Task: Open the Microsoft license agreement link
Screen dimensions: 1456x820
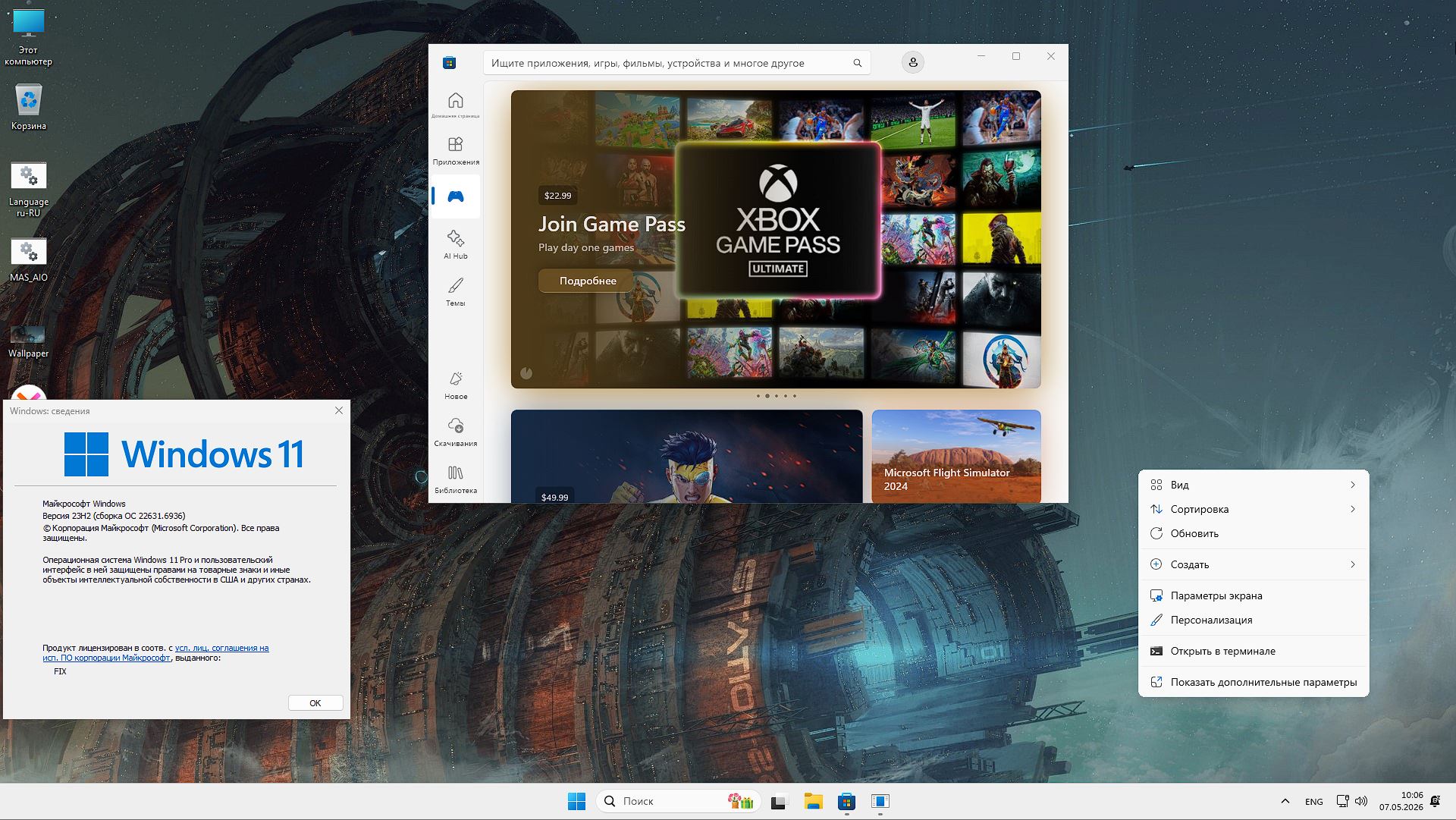Action: point(155,652)
